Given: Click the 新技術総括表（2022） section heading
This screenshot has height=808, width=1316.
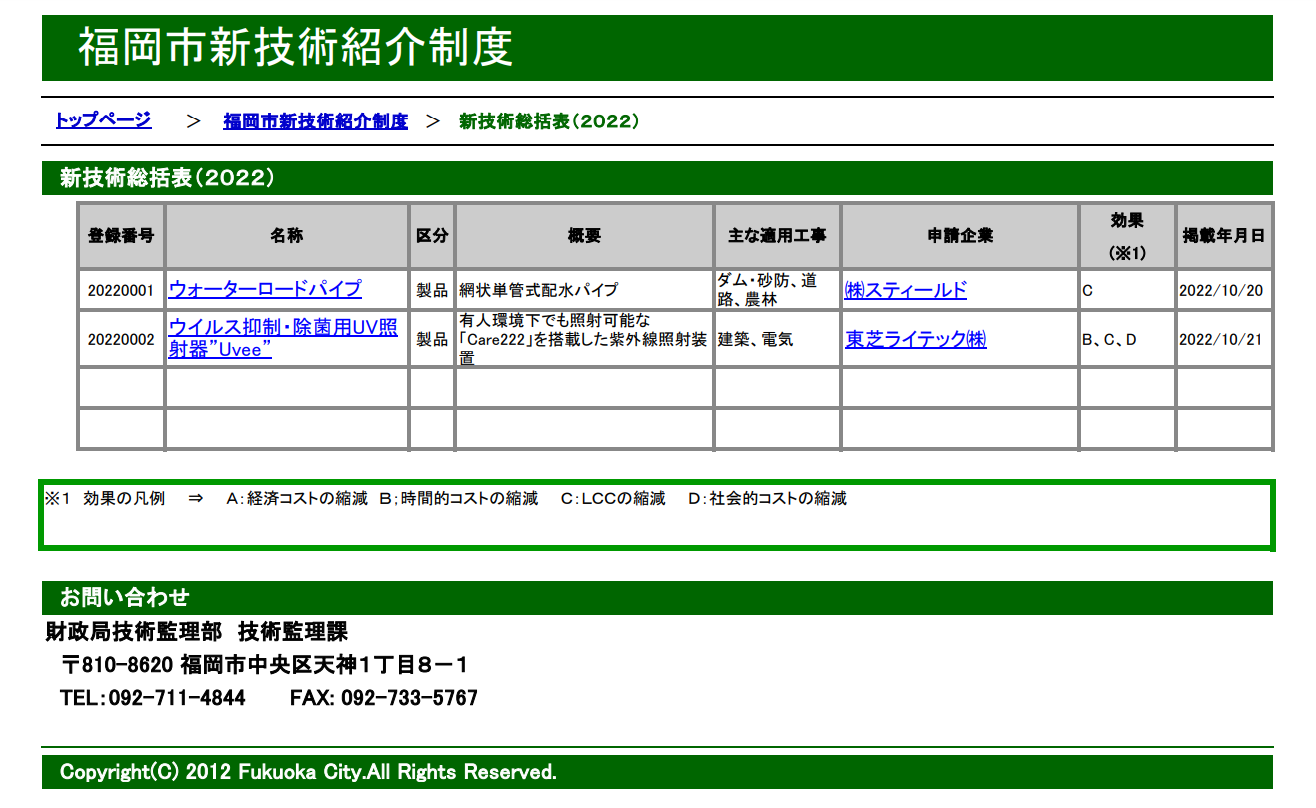Looking at the screenshot, I should [x=657, y=178].
